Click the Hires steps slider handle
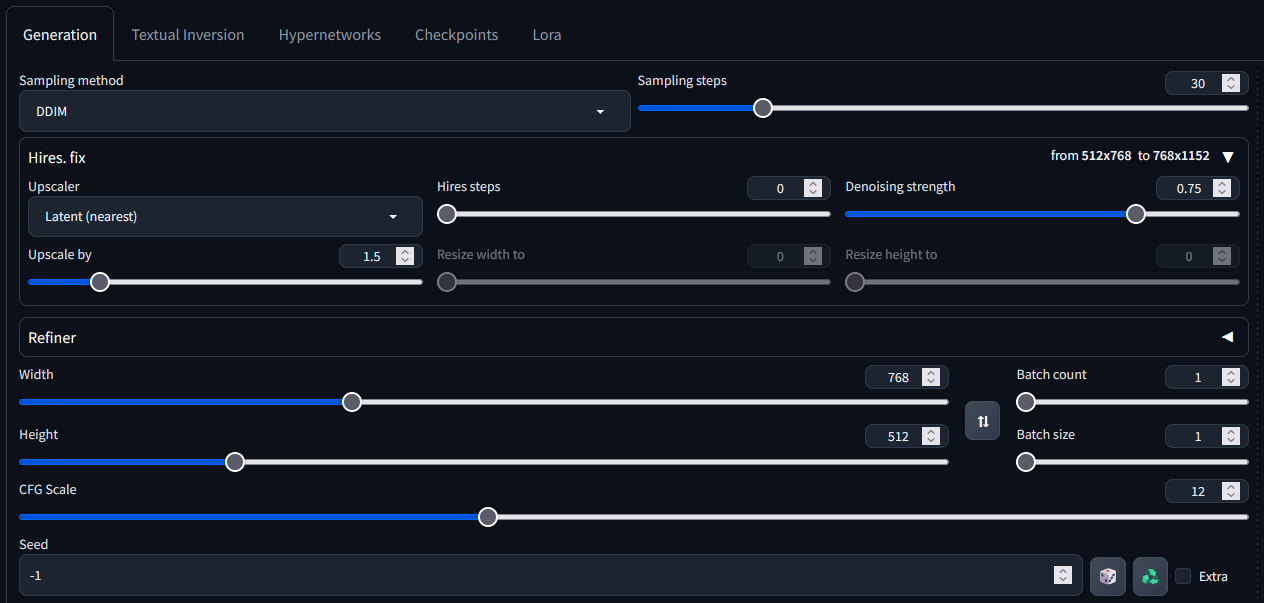The height and width of the screenshot is (603, 1264). 446,213
